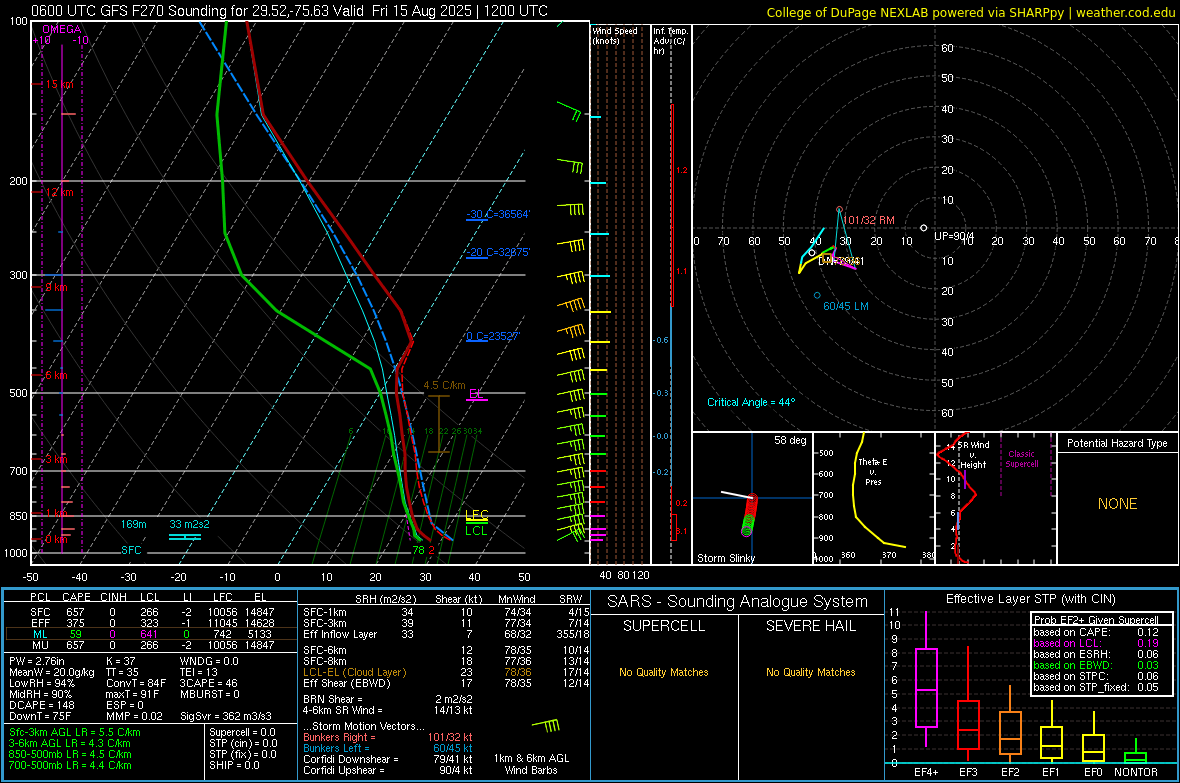The height and width of the screenshot is (783, 1180).
Task: Click the Storm Slinky label
Action: coord(725,558)
